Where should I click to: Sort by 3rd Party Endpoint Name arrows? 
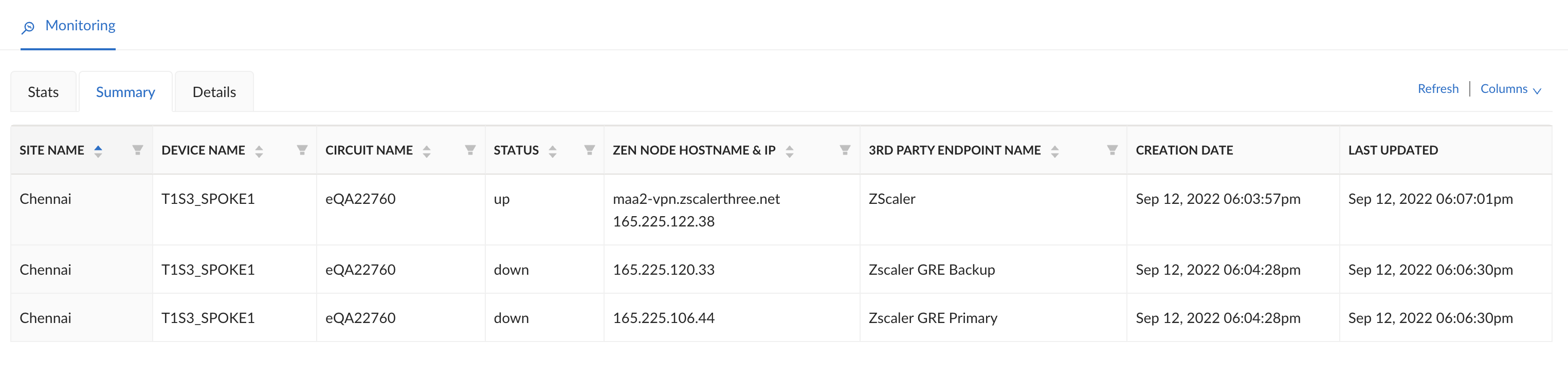(1055, 151)
